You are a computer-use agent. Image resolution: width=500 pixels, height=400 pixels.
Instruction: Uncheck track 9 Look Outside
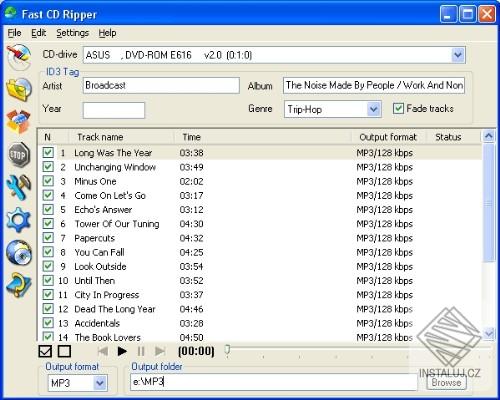click(48, 266)
